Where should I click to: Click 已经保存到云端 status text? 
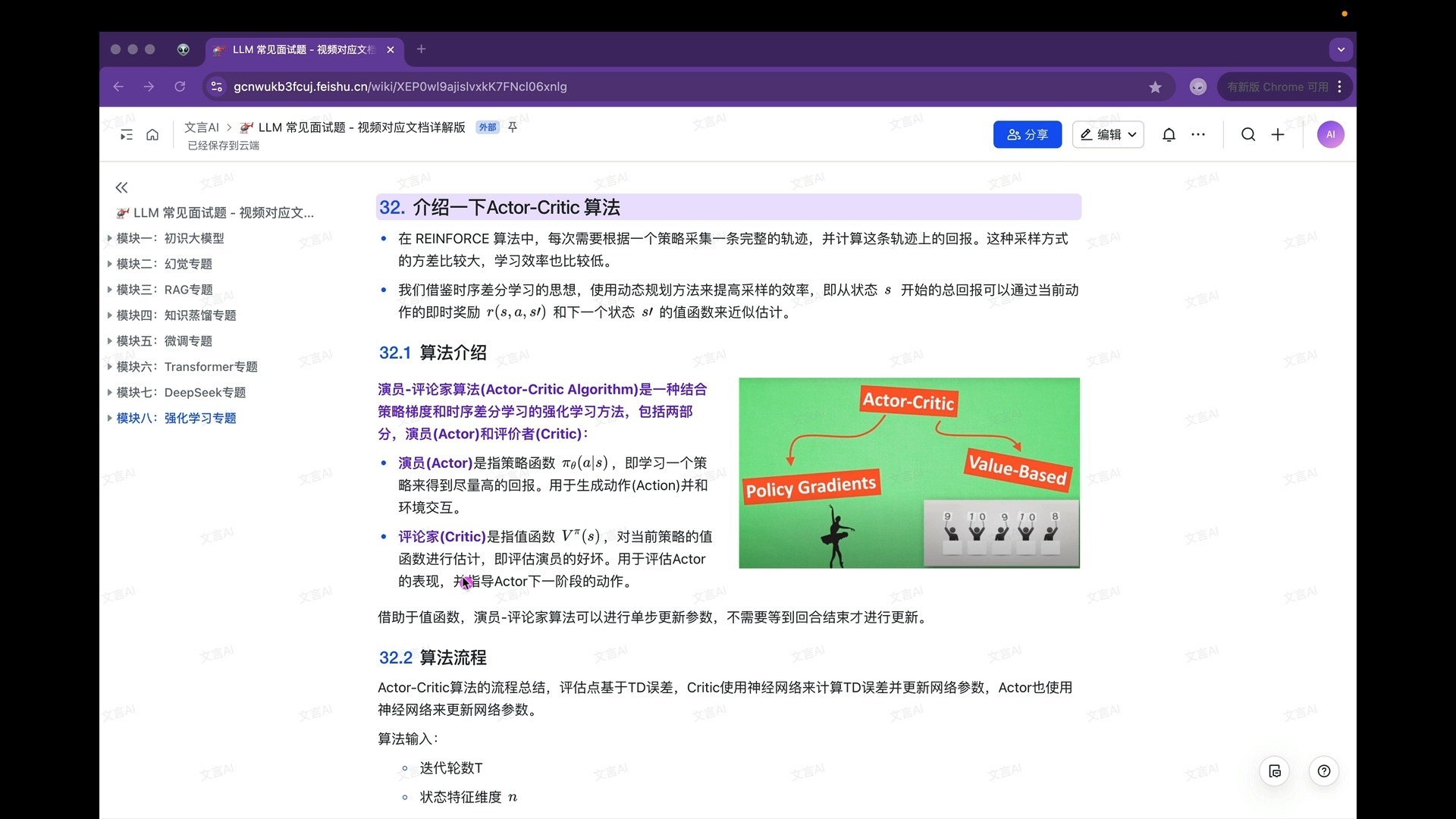pos(224,146)
